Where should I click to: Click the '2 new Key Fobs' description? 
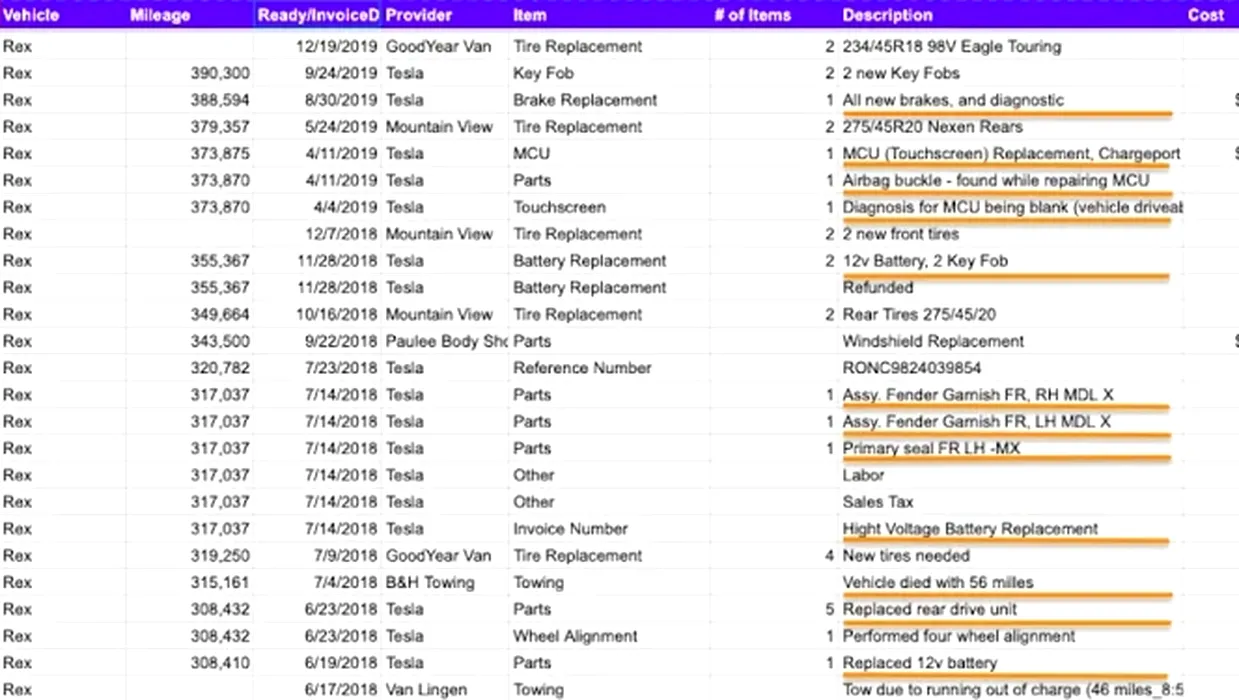point(901,73)
